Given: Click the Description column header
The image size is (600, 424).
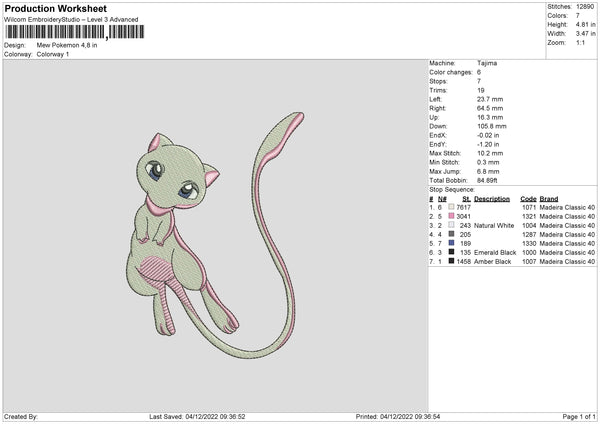Looking at the screenshot, I should (x=492, y=199).
